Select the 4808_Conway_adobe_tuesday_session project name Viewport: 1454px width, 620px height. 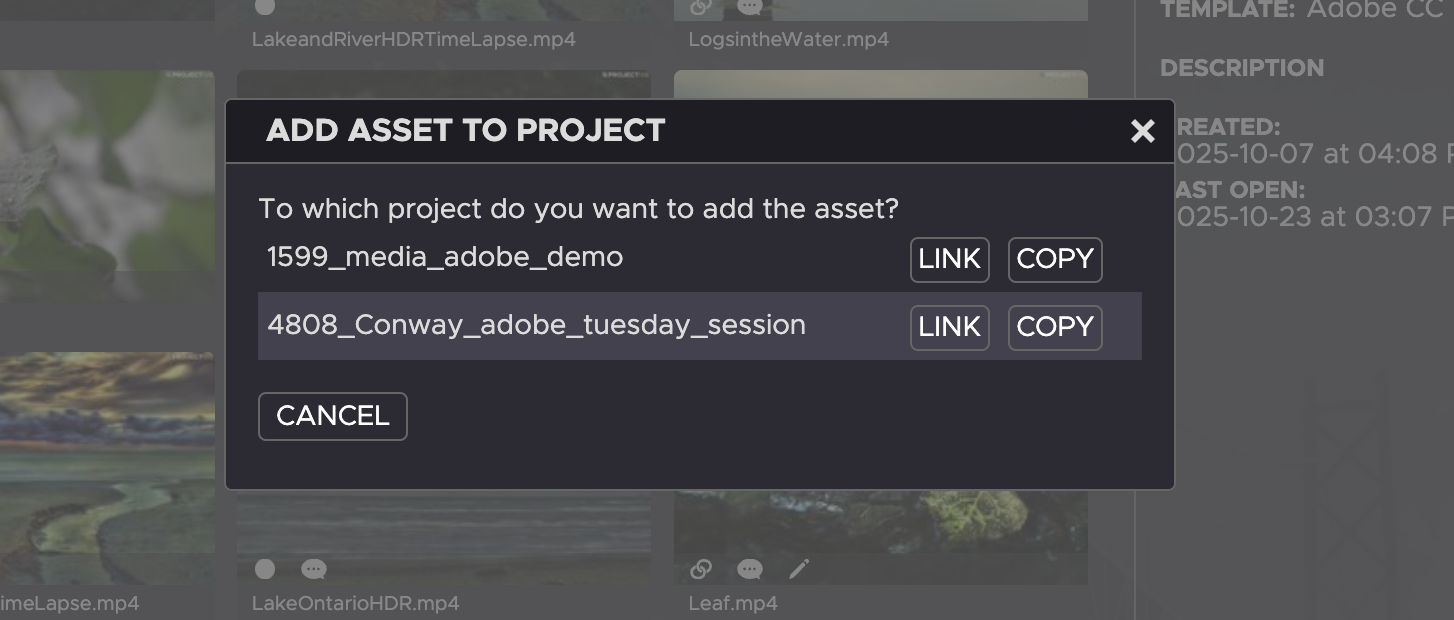[x=536, y=326]
